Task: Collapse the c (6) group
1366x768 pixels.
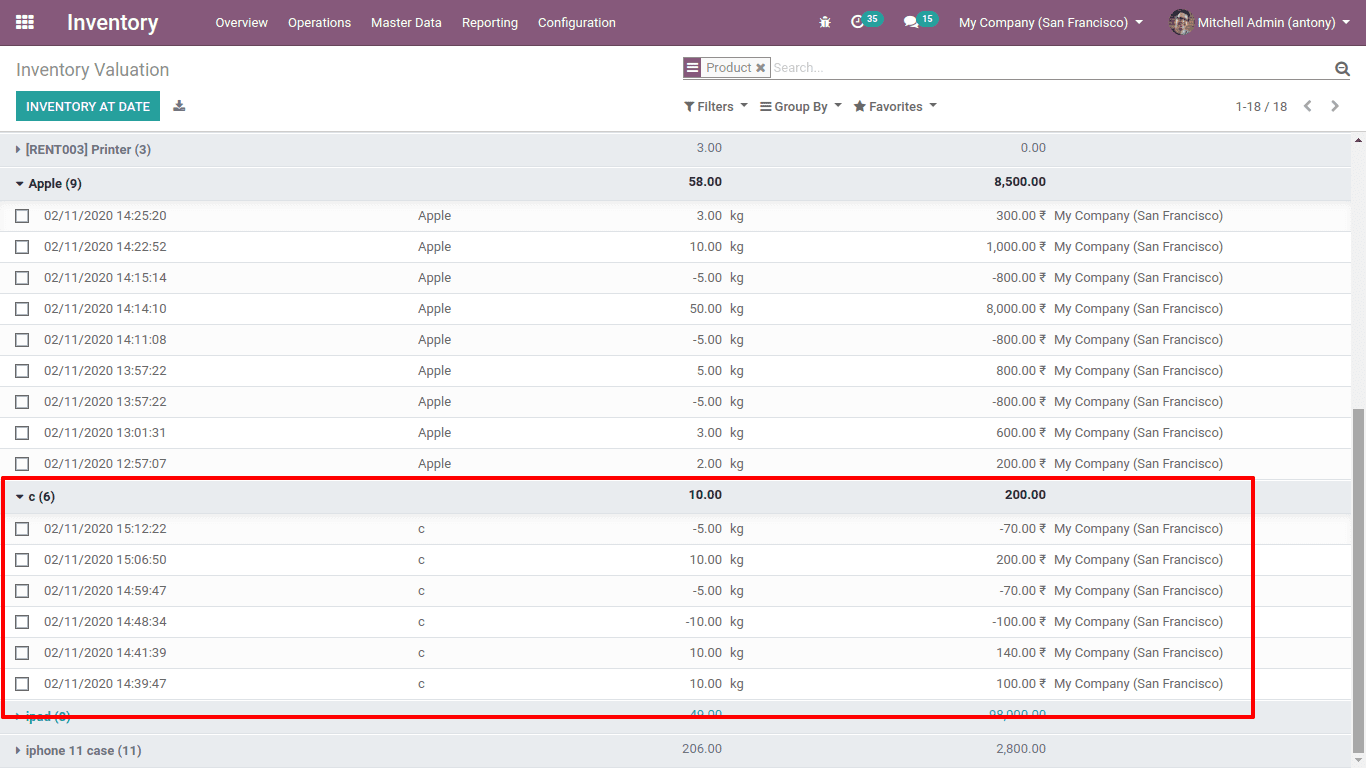Action: coord(35,496)
